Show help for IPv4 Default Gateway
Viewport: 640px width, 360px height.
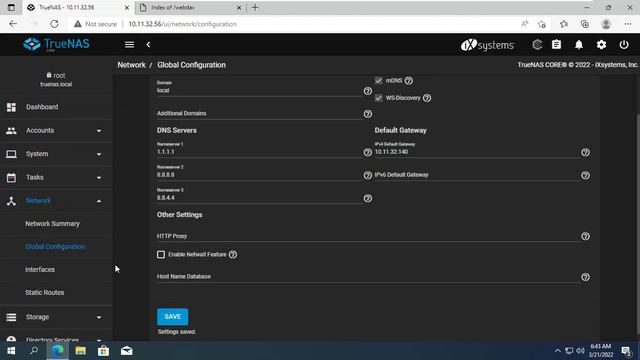coord(585,152)
